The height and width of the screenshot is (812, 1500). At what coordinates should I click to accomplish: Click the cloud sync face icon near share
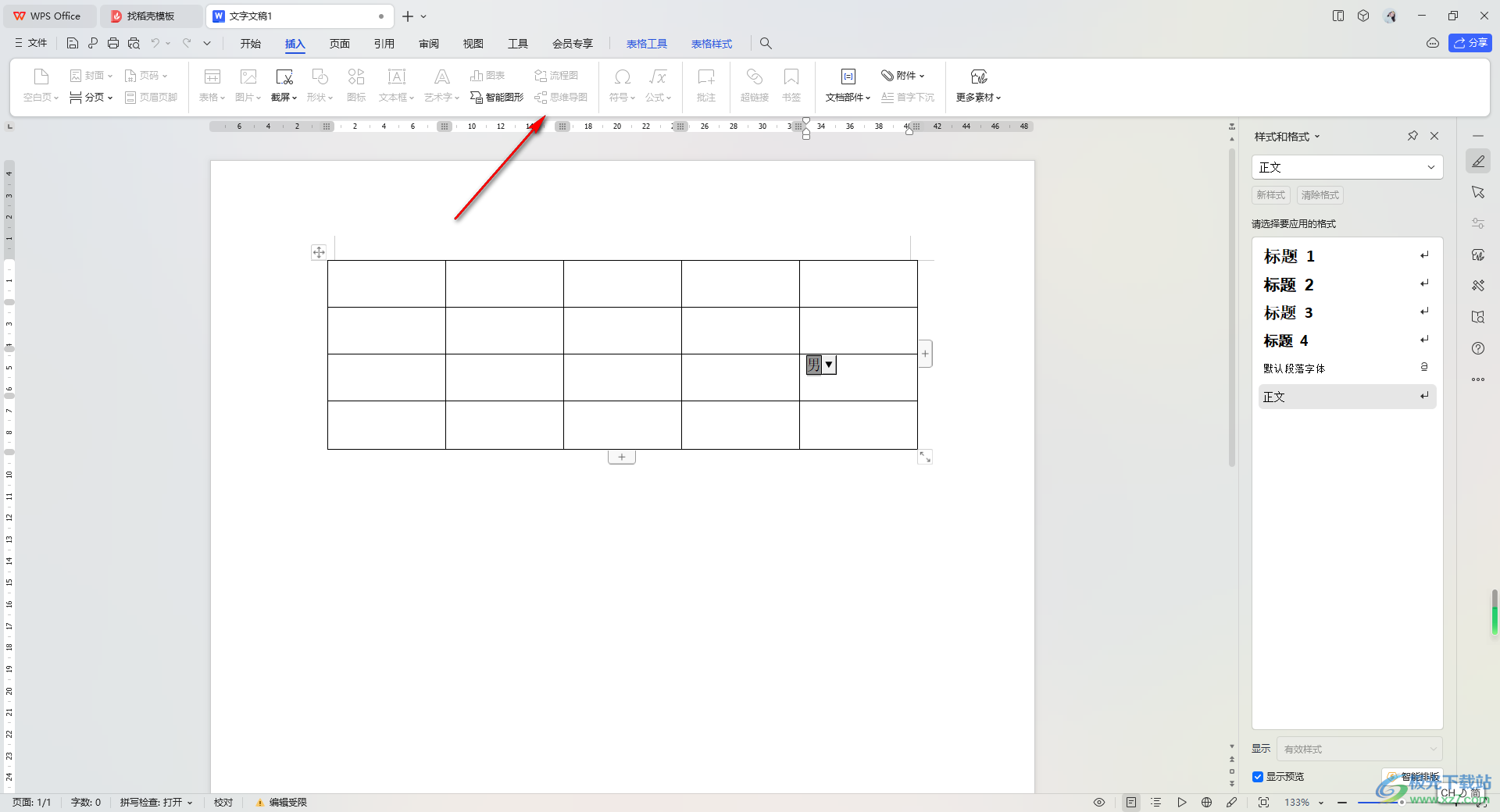tap(1433, 43)
